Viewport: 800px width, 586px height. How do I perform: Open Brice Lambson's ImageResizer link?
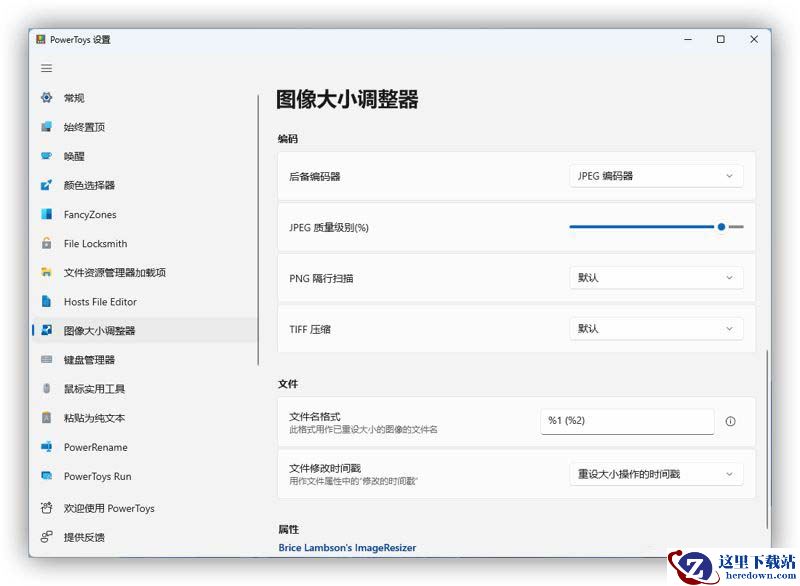pyautogui.click(x=347, y=547)
